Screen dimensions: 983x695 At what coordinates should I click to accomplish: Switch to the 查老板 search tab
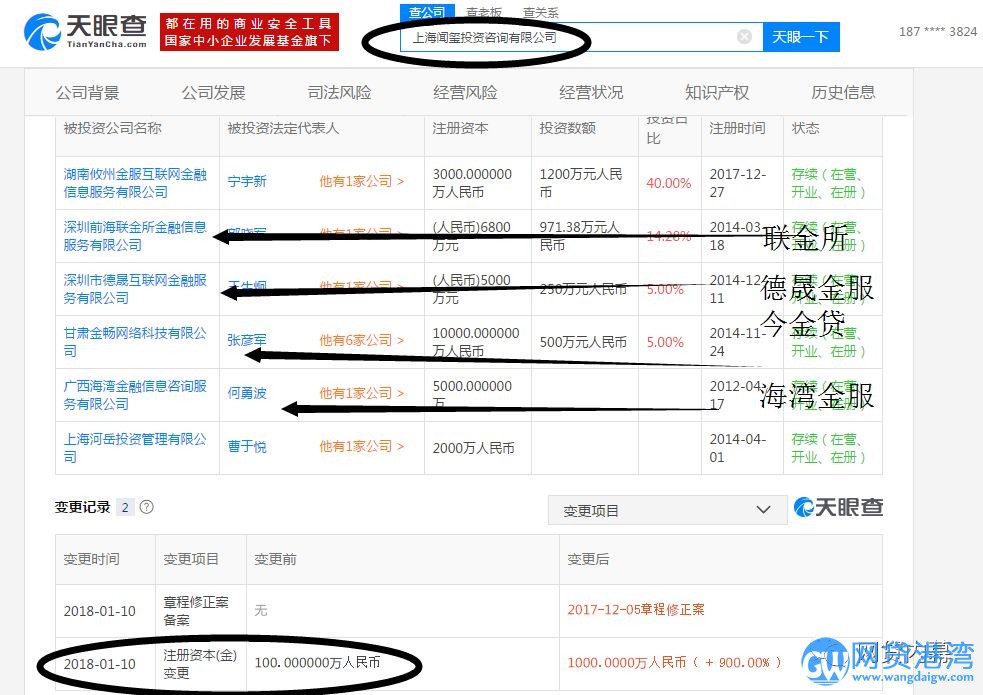tap(484, 12)
